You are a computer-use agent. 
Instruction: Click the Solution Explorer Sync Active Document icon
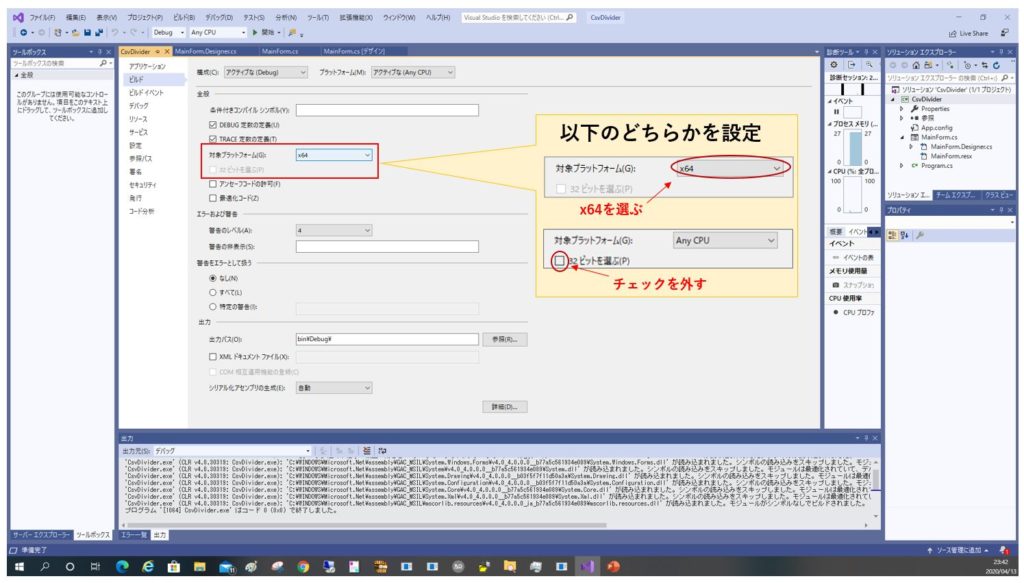tap(984, 65)
